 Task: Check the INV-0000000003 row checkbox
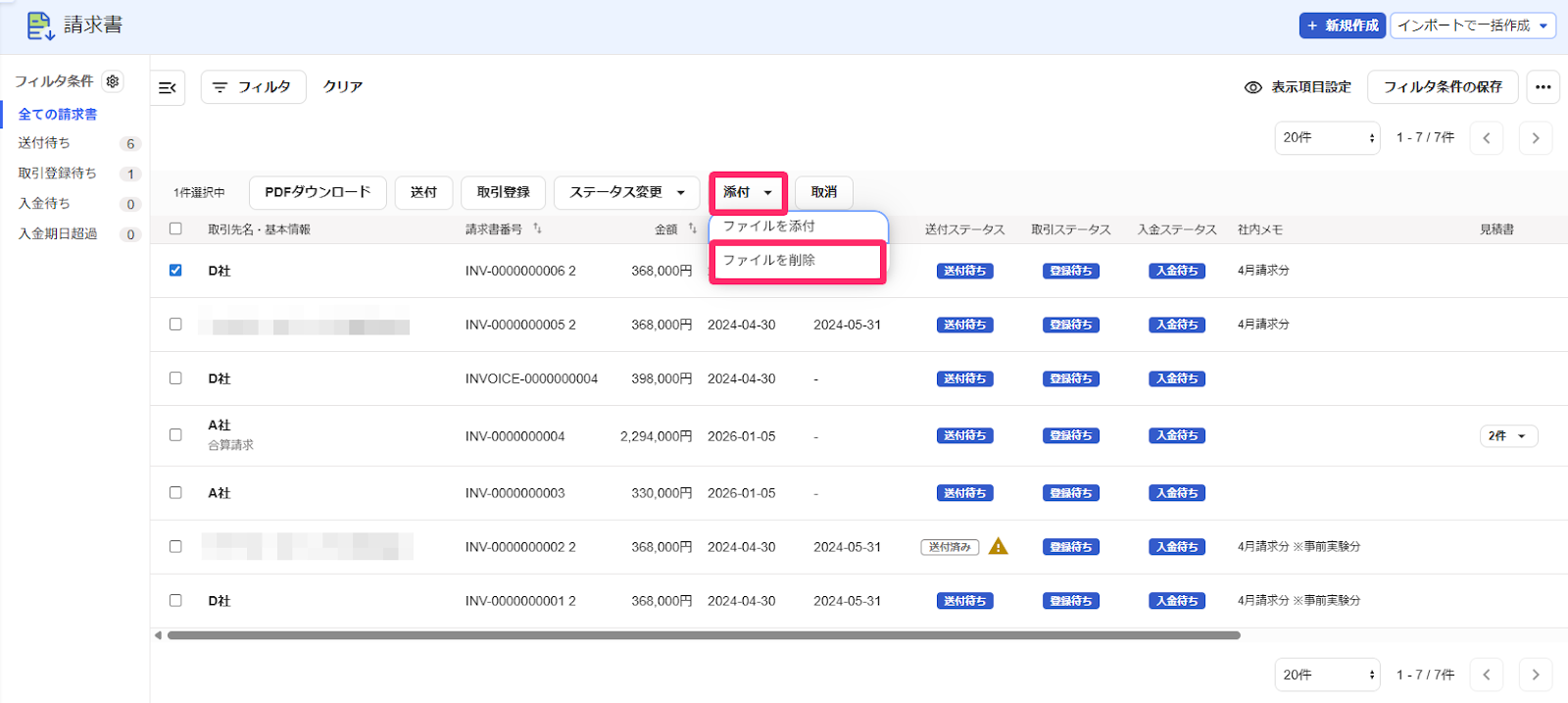[x=175, y=492]
